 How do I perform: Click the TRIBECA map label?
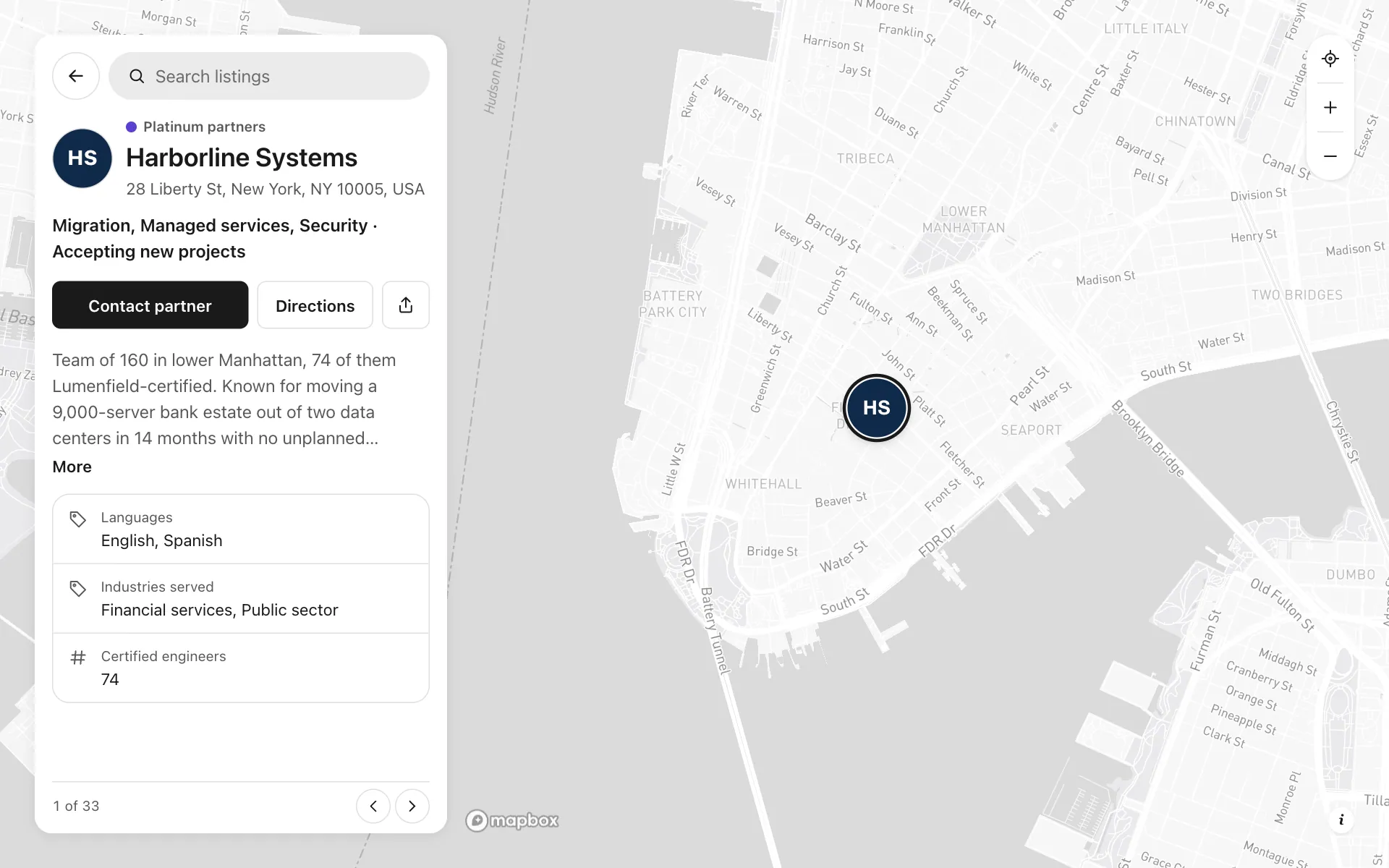[x=865, y=158]
